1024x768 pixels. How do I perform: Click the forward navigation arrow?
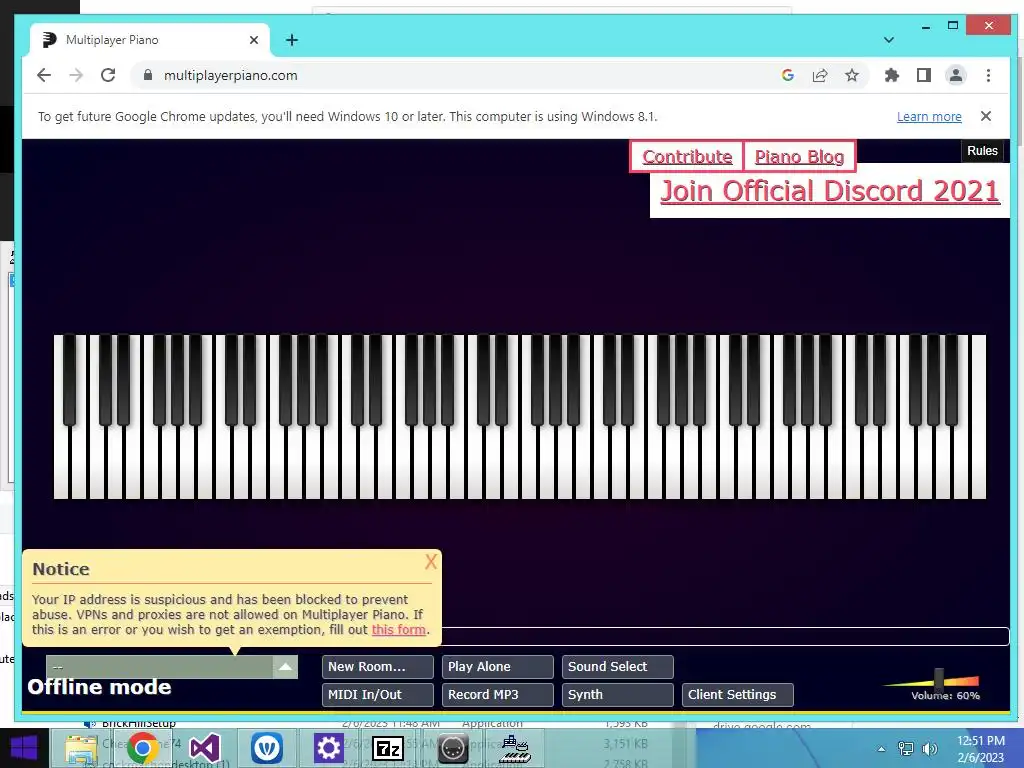pyautogui.click(x=76, y=75)
